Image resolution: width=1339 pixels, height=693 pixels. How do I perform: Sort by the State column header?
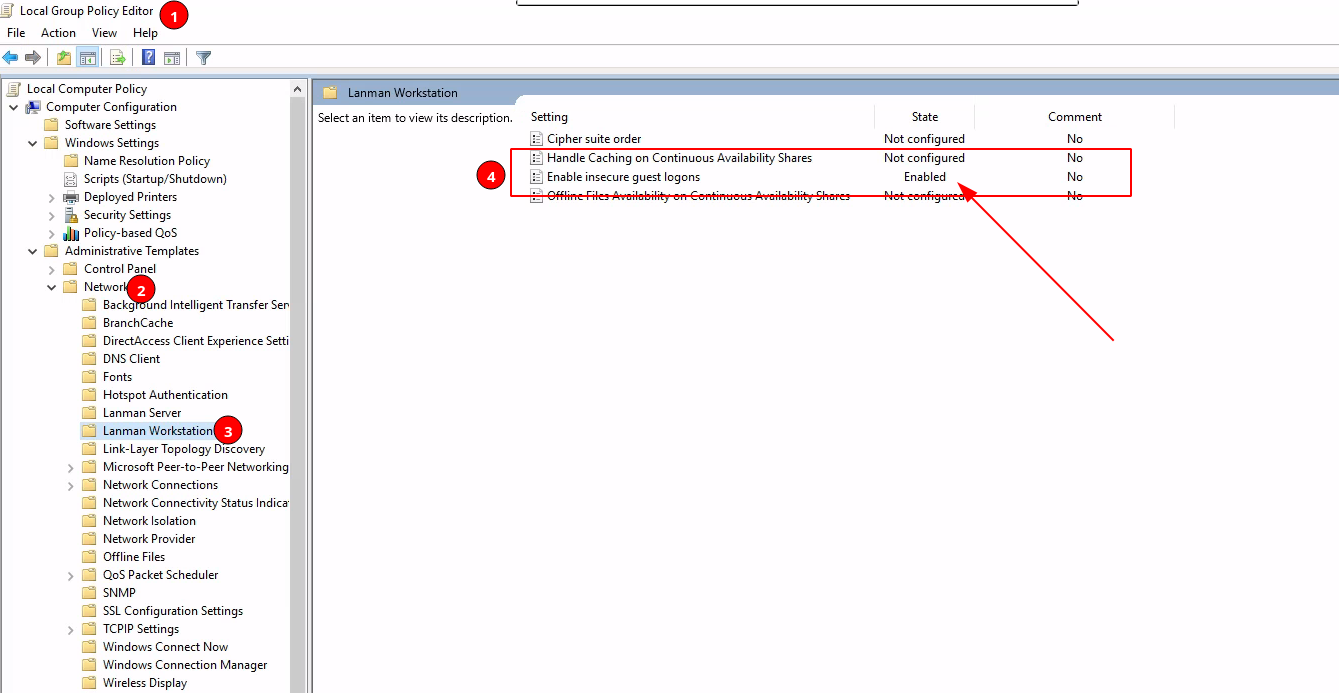[925, 117]
